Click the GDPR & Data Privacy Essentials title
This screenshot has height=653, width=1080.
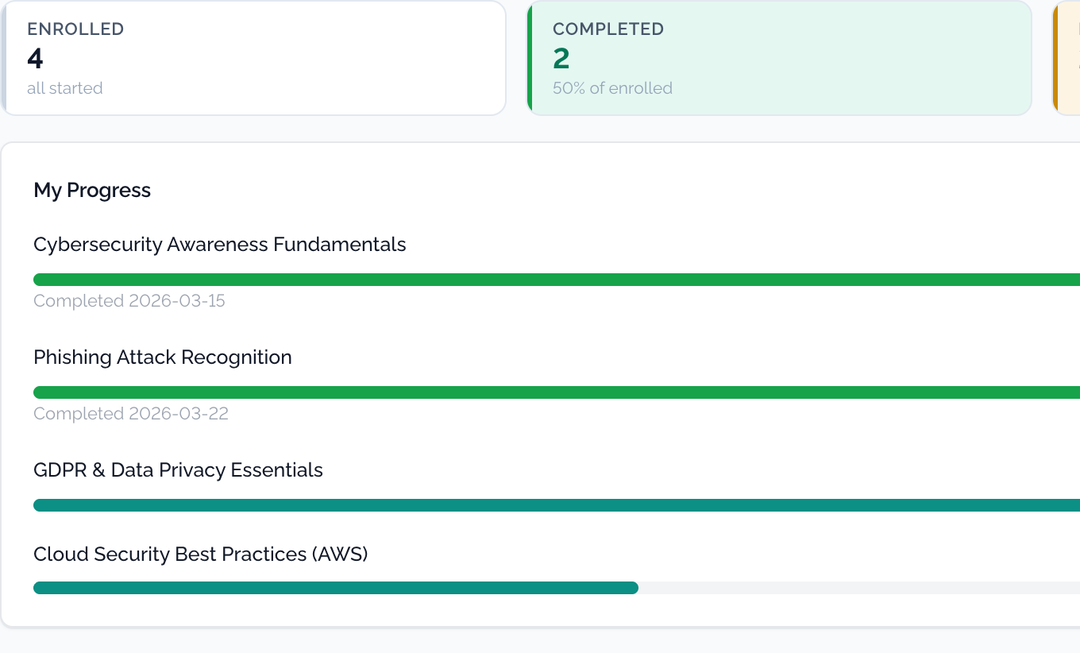click(x=178, y=470)
